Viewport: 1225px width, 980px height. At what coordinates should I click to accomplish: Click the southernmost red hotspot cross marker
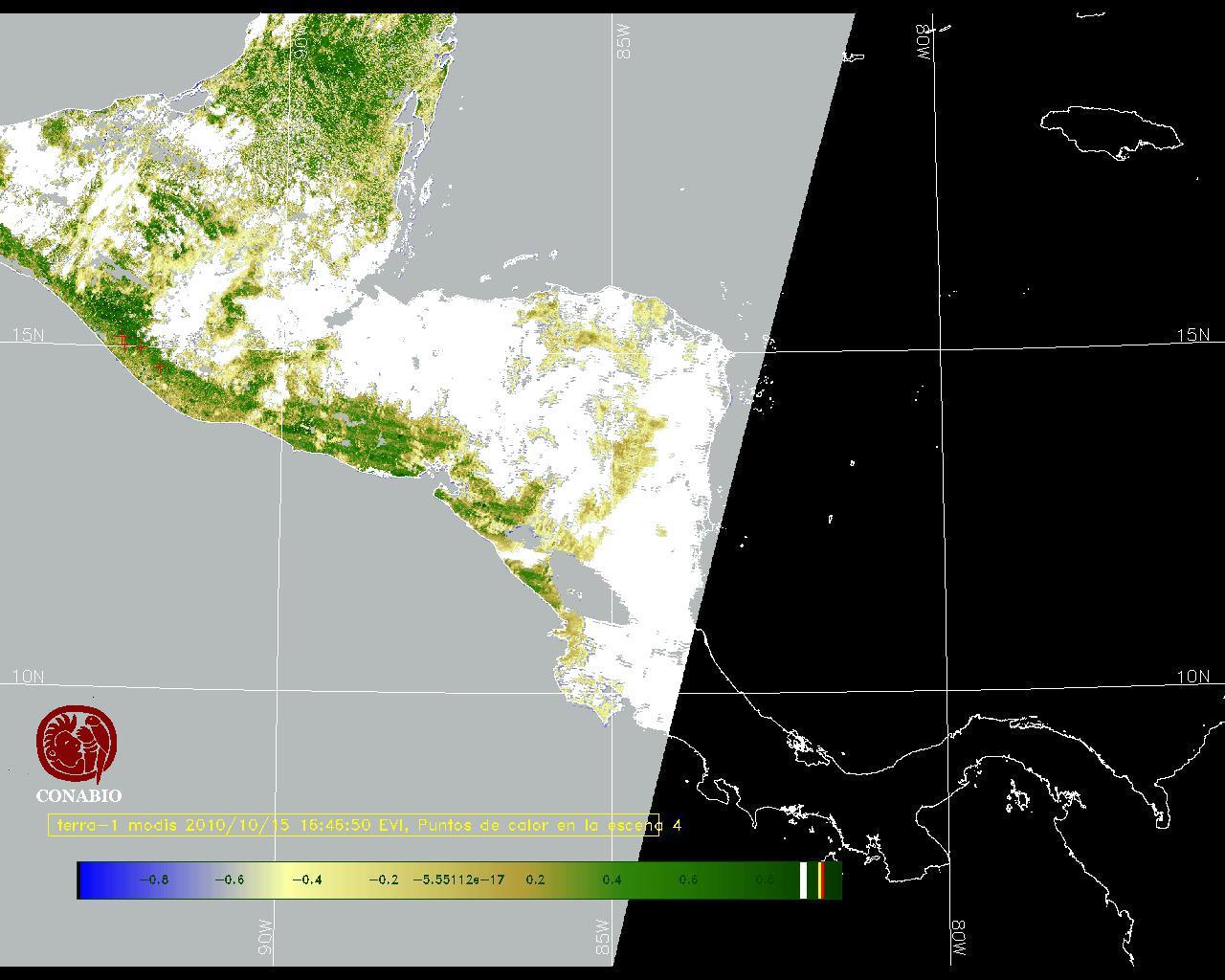point(160,367)
